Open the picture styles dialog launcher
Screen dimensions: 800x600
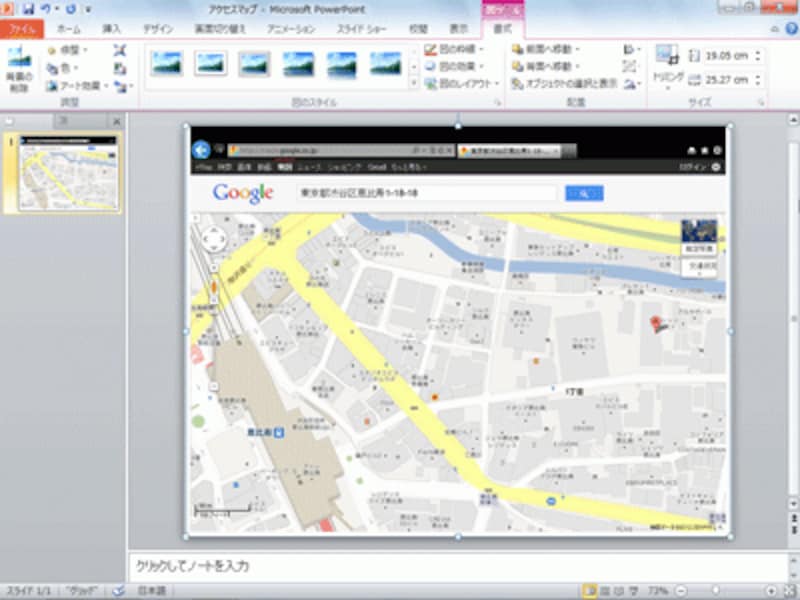click(497, 103)
